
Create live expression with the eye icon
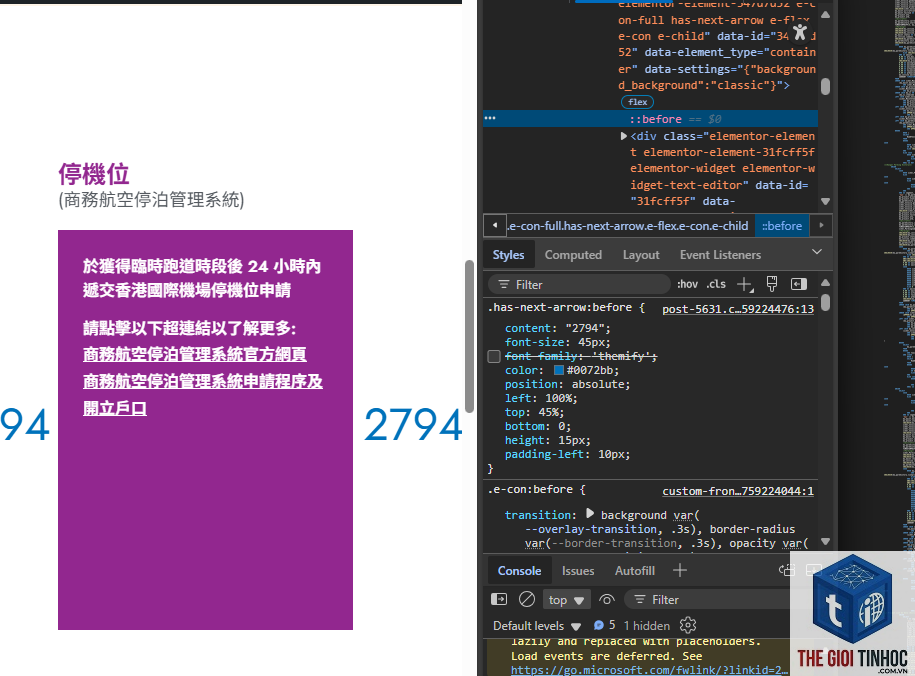tap(607, 600)
